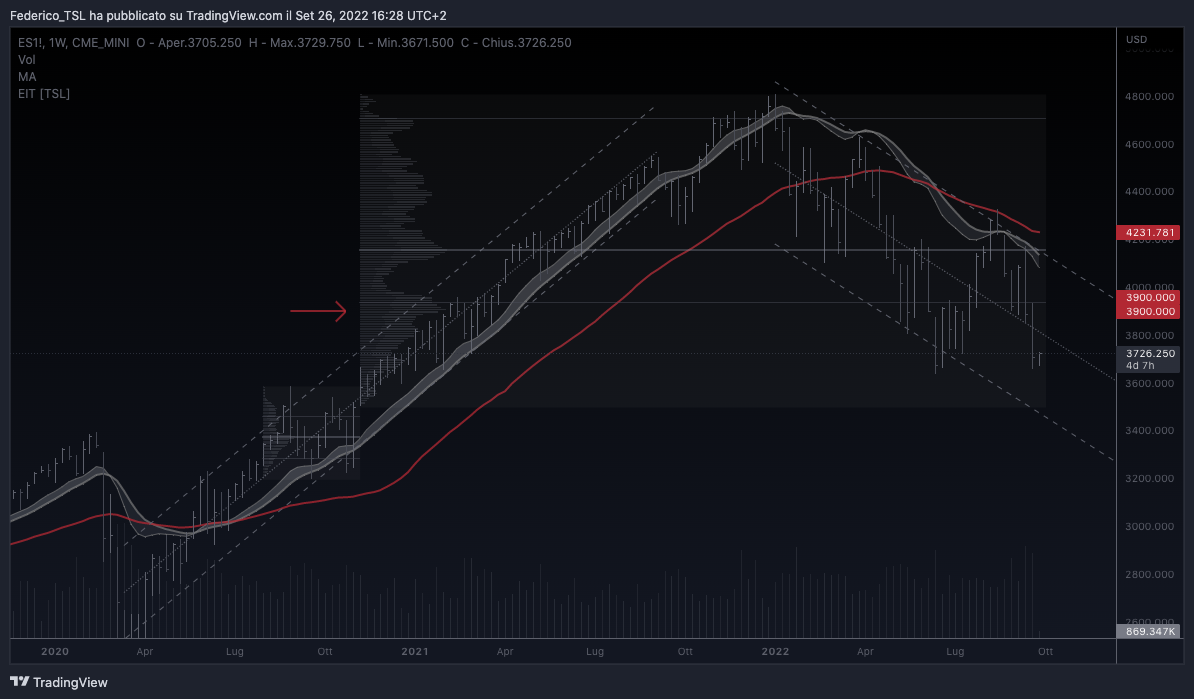Click the upper red 3900.000 price label
The height and width of the screenshot is (699, 1194).
point(1148,298)
